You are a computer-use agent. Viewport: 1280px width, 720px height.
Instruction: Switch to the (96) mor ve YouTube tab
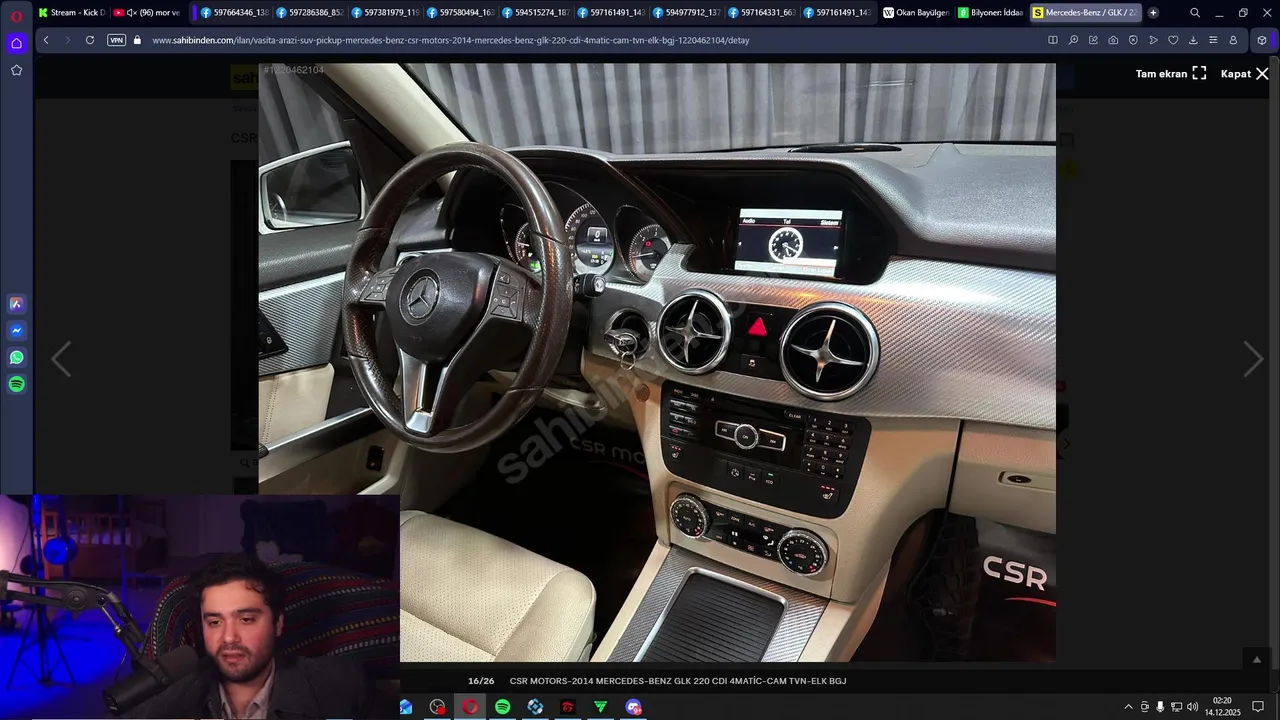[x=146, y=13]
